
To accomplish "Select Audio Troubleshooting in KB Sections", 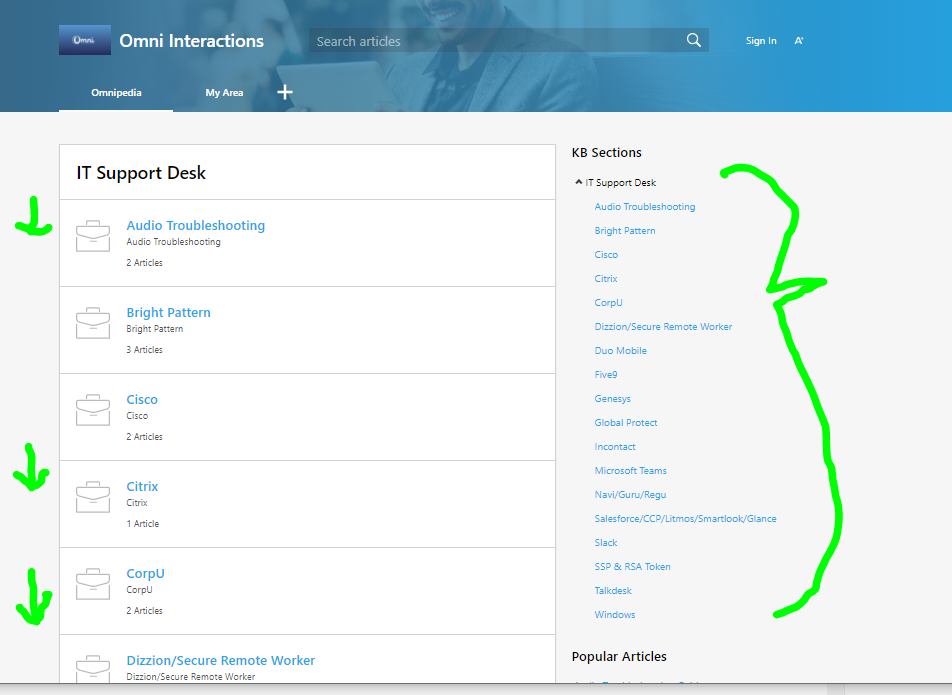I will (645, 206).
